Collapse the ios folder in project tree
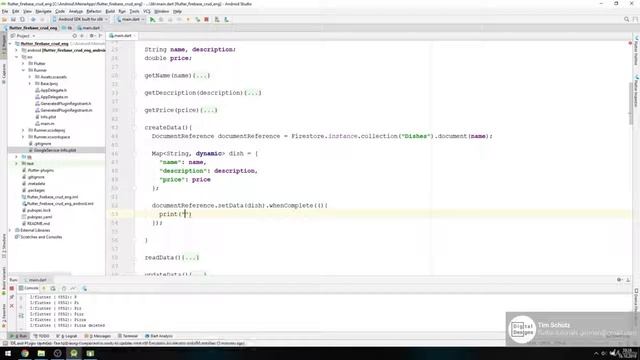640x360 pixels. tap(17, 57)
